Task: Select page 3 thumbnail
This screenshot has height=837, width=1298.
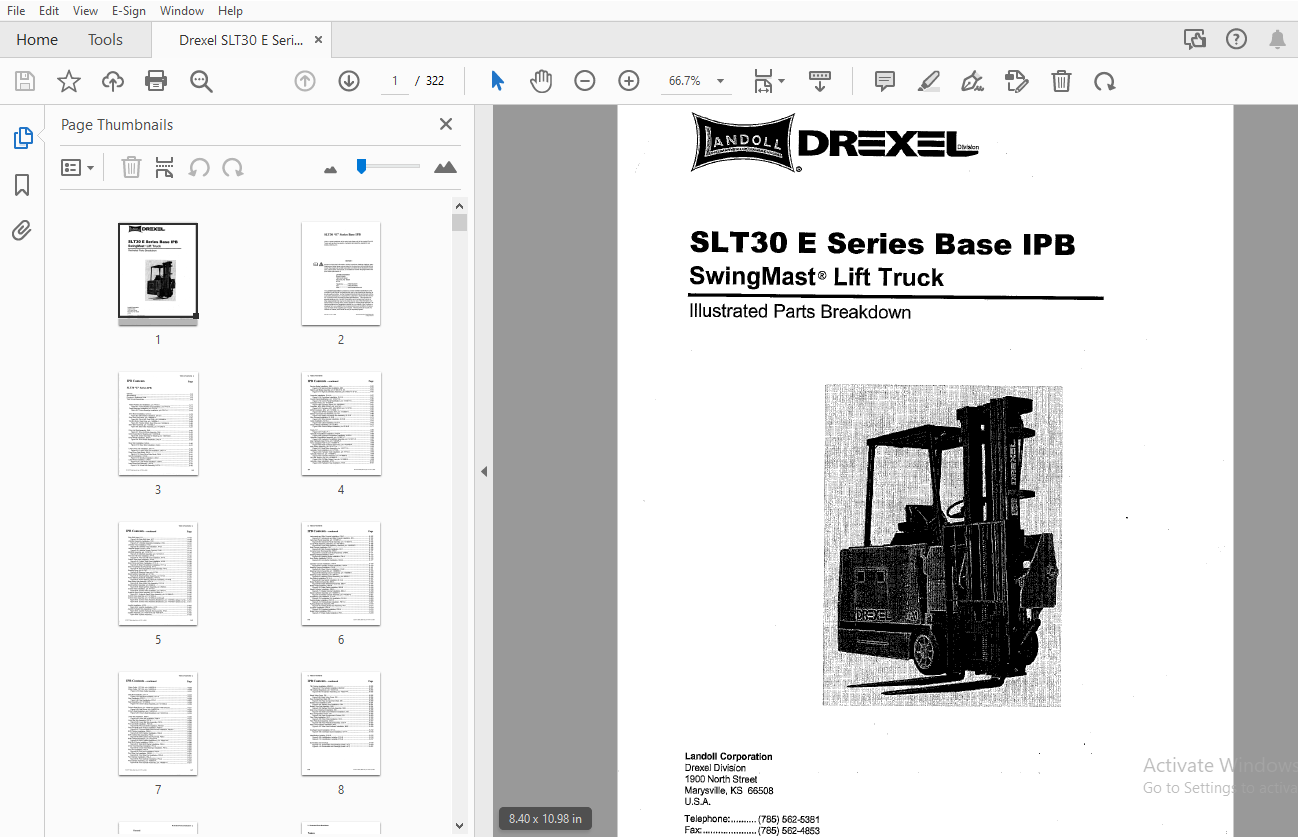Action: (158, 424)
